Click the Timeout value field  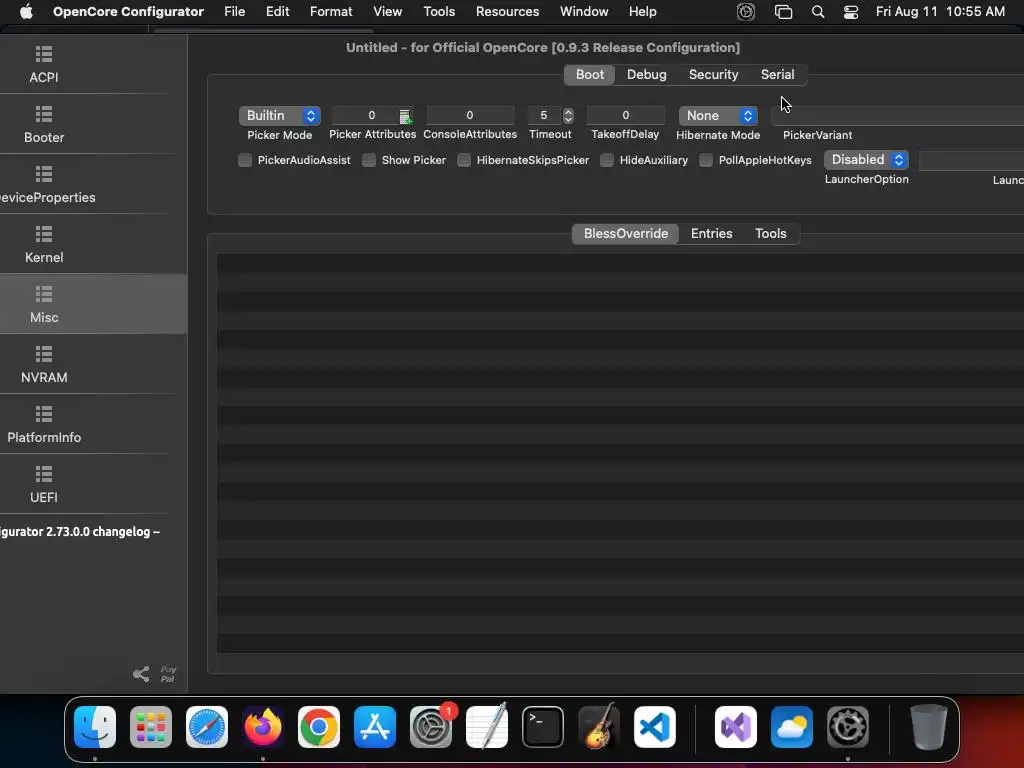coord(544,116)
